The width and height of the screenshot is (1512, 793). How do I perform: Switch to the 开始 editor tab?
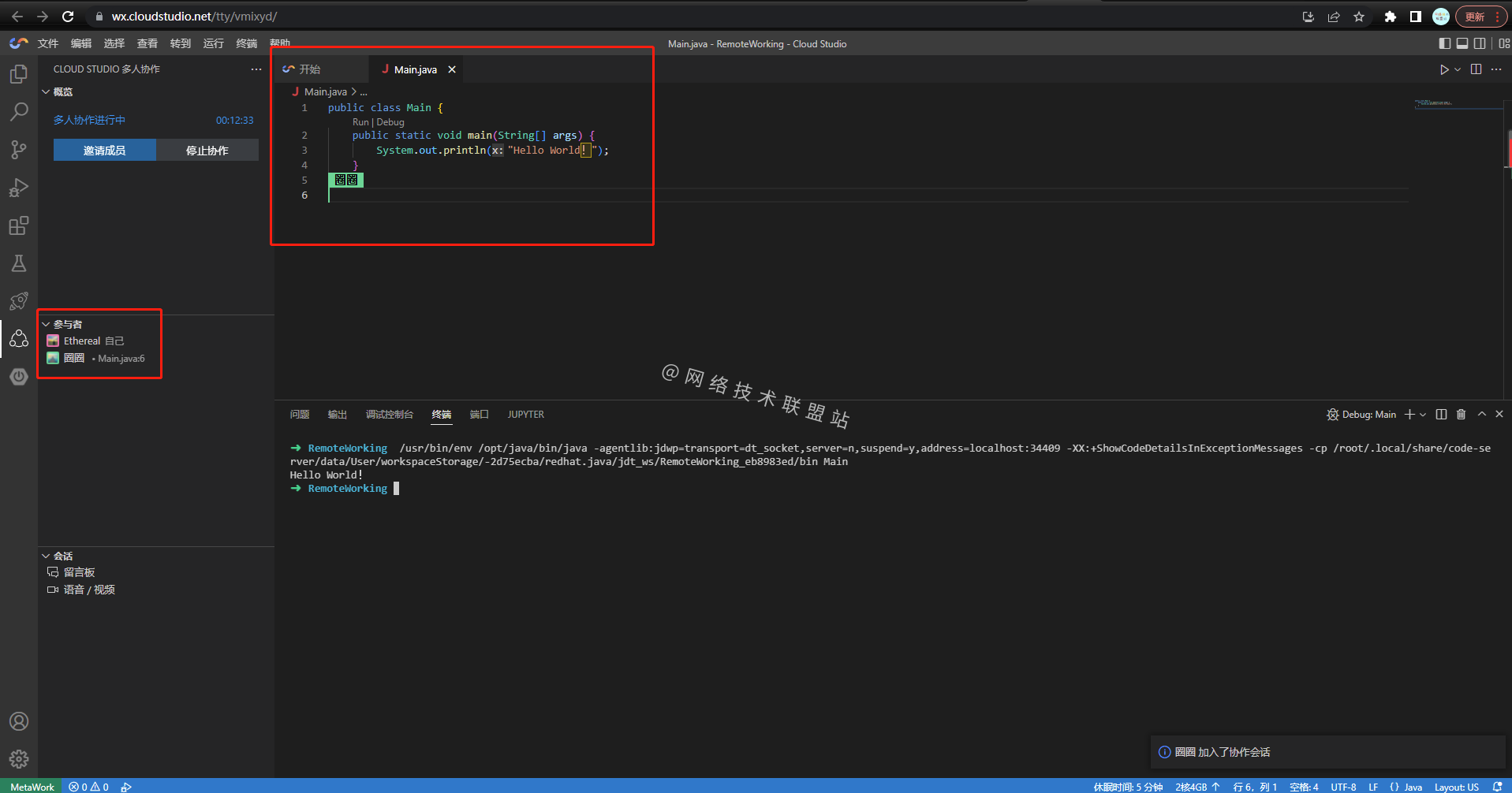tap(322, 69)
